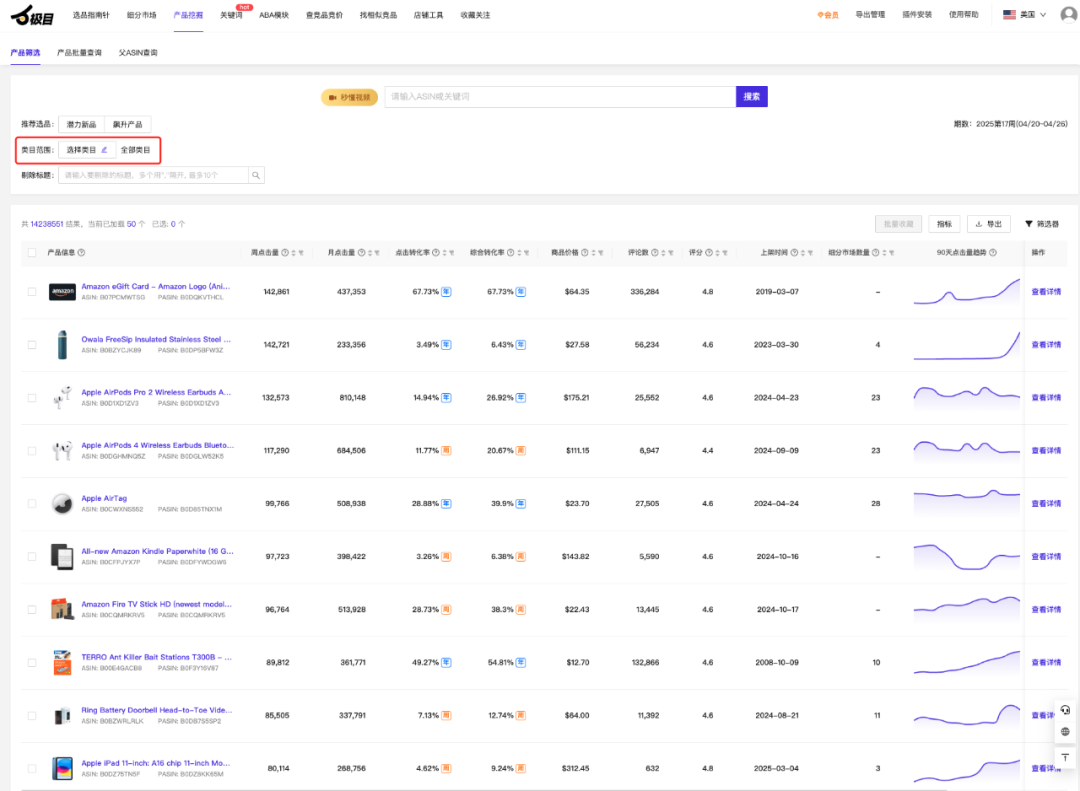The width and height of the screenshot is (1080, 791).
Task: Click the Apple AirTag product thumbnail
Action: tap(62, 504)
